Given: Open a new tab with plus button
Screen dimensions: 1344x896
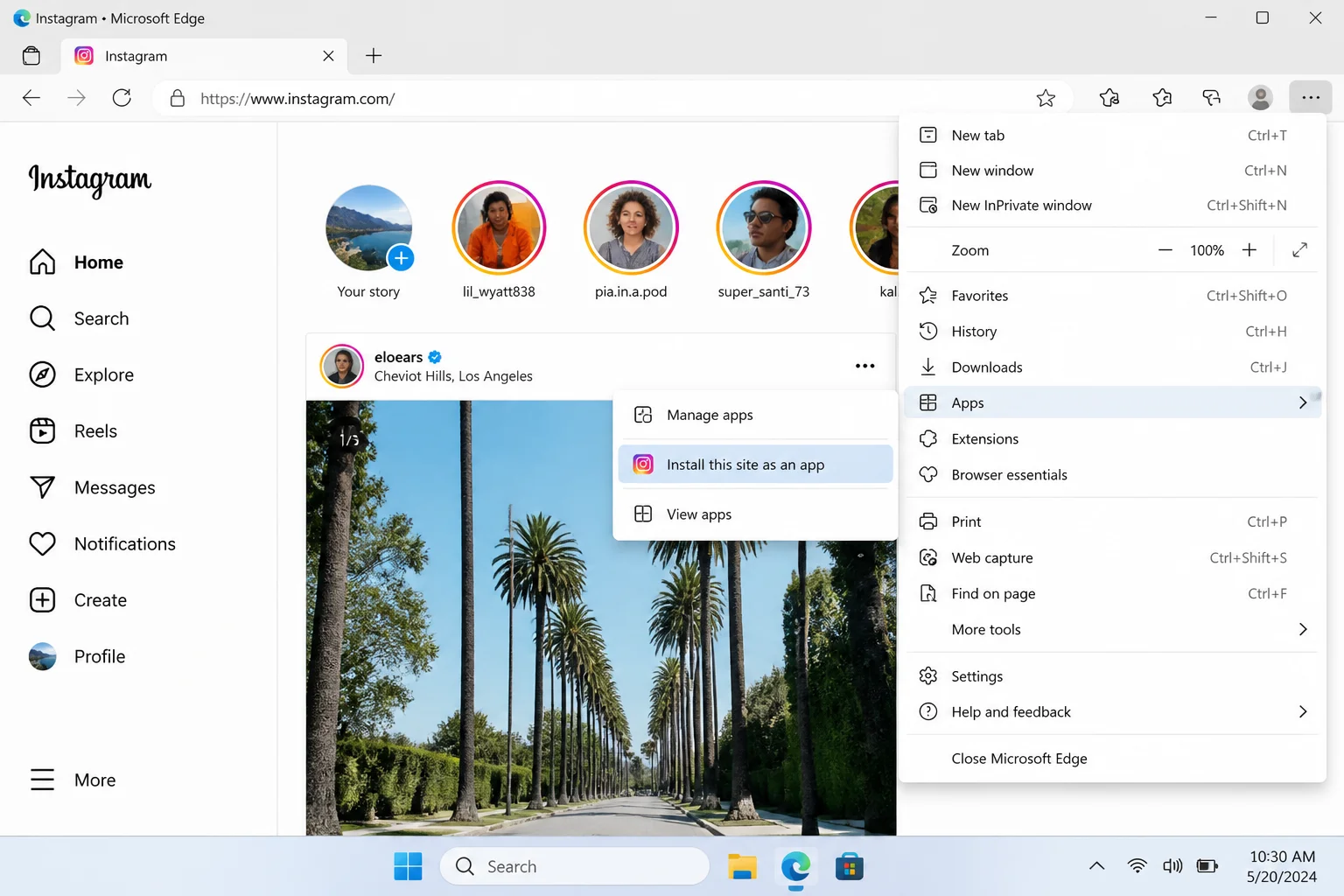Looking at the screenshot, I should 374,56.
